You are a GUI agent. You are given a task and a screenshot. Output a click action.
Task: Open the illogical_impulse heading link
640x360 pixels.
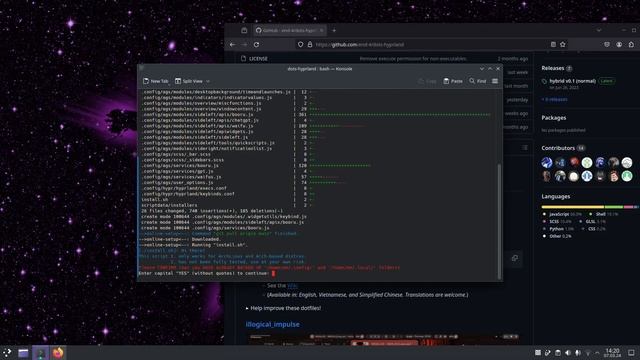(272, 324)
